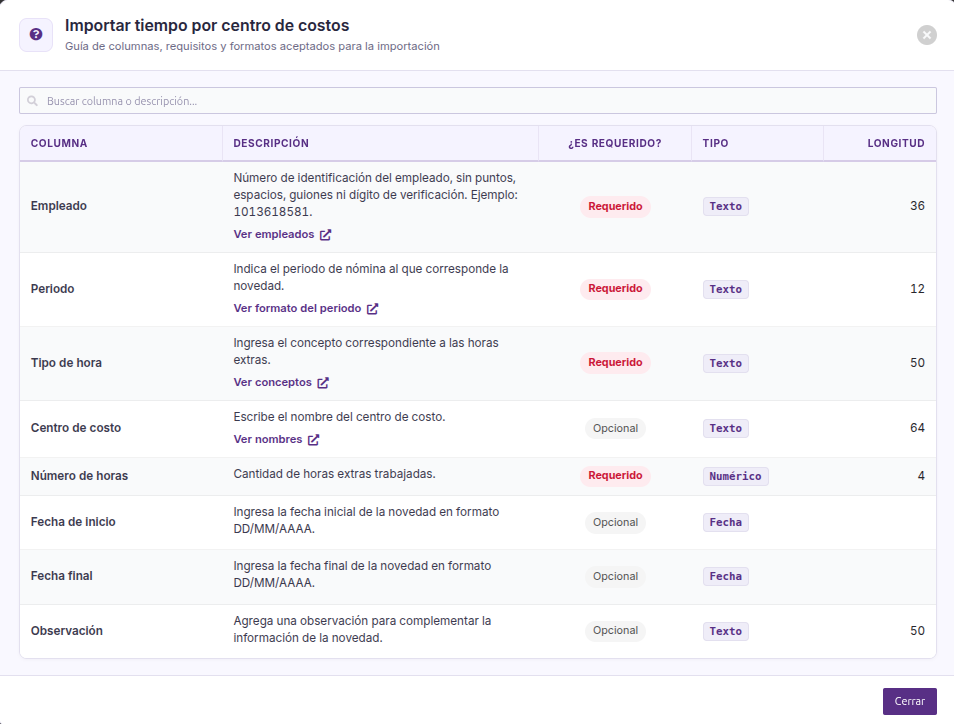Click the Requerido badge in Periodo row
Screen dimensions: 954x724
click(x=615, y=288)
